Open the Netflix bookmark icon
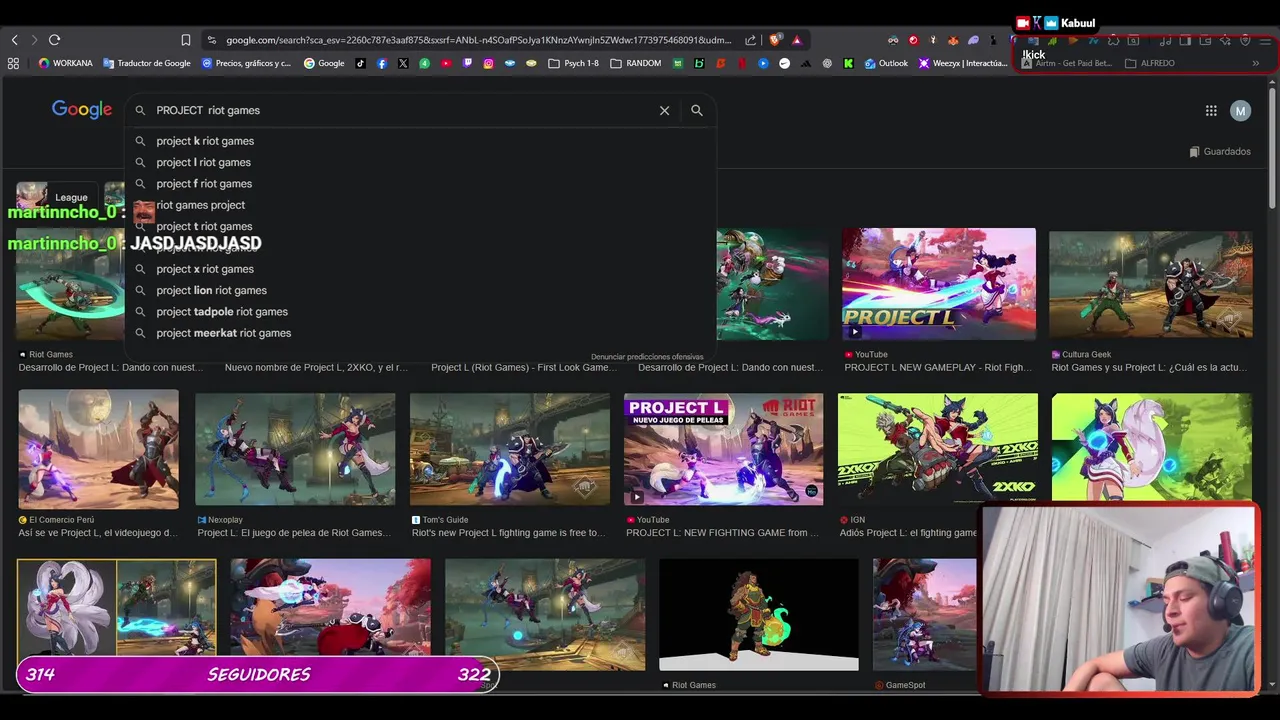Screen dimensions: 1280x720 [742, 63]
